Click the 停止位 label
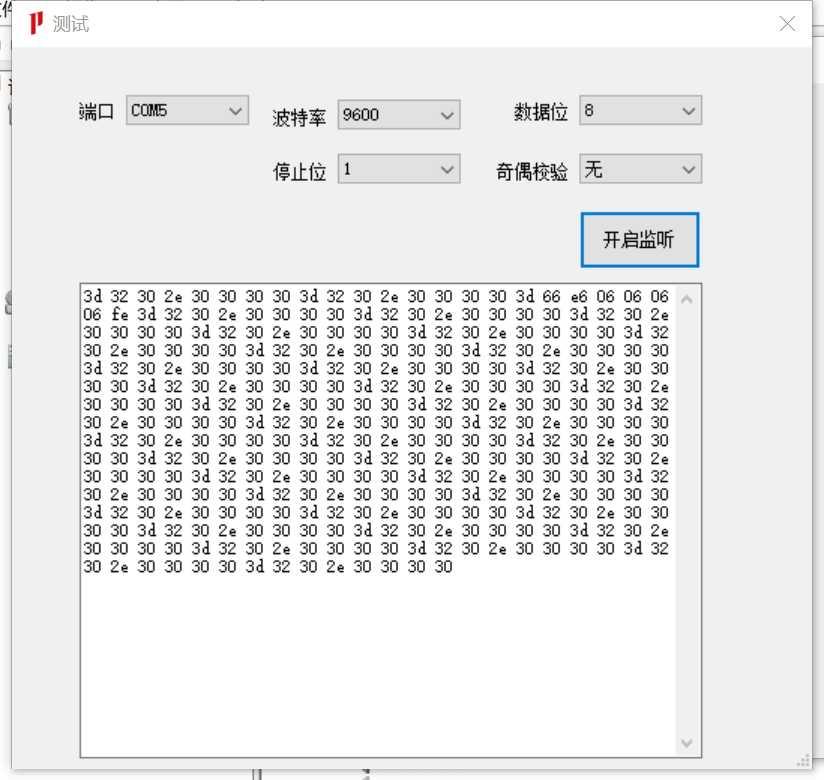 tap(299, 172)
